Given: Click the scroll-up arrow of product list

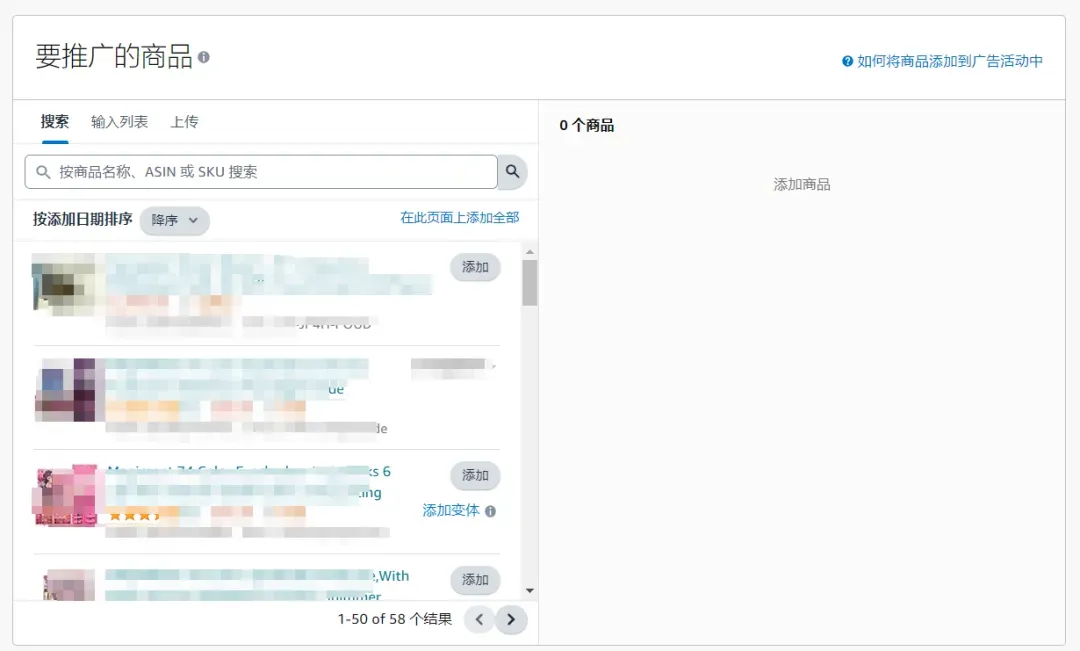Looking at the screenshot, I should (x=530, y=252).
